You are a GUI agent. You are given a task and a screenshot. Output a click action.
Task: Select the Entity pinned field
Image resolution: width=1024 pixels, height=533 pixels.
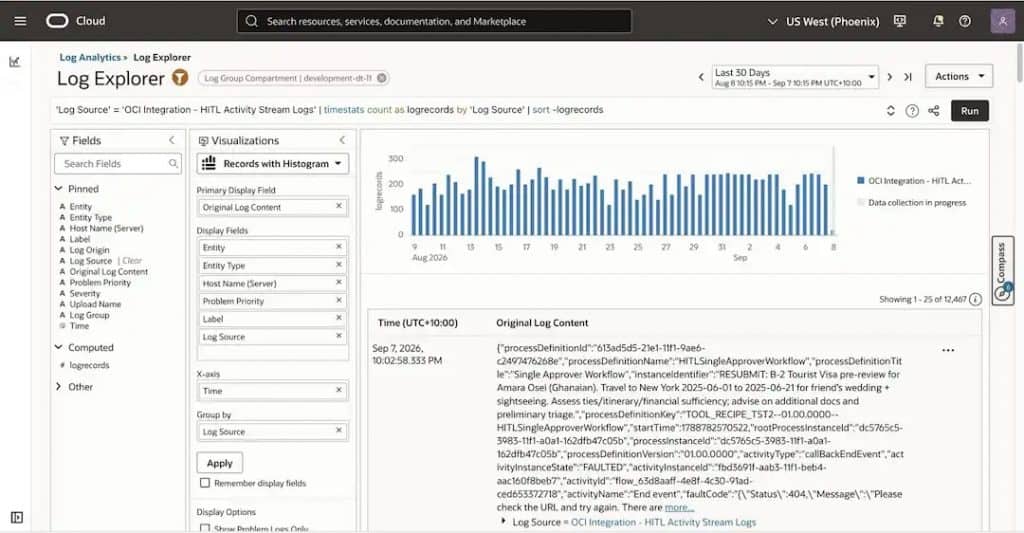[81, 206]
